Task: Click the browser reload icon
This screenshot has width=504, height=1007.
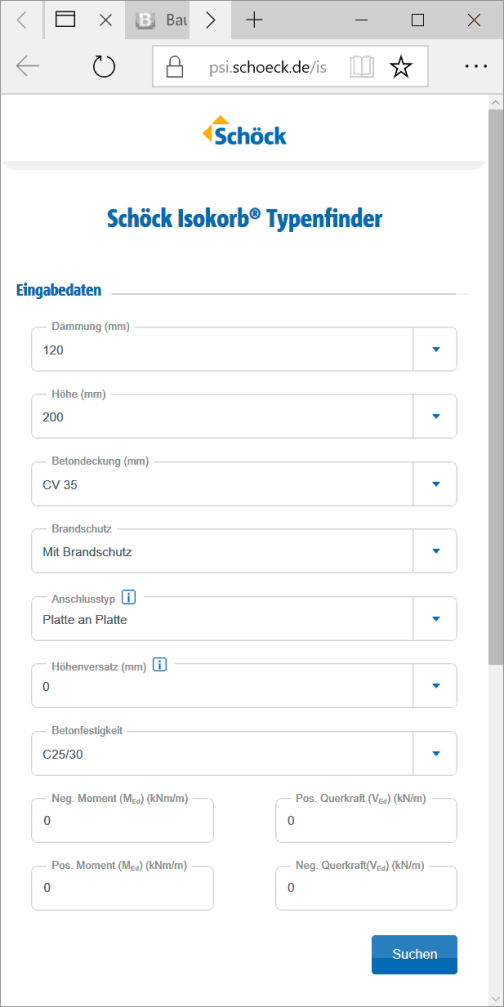Action: [103, 66]
